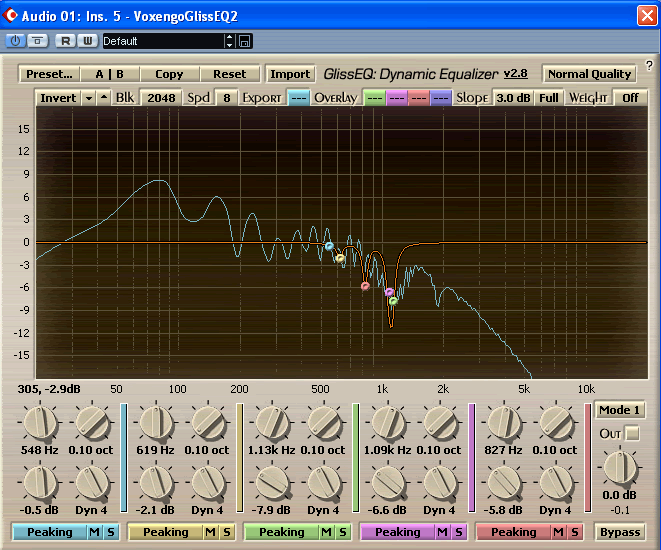Toggle M on the green Peaking band
The image size is (661, 550).
click(x=326, y=532)
